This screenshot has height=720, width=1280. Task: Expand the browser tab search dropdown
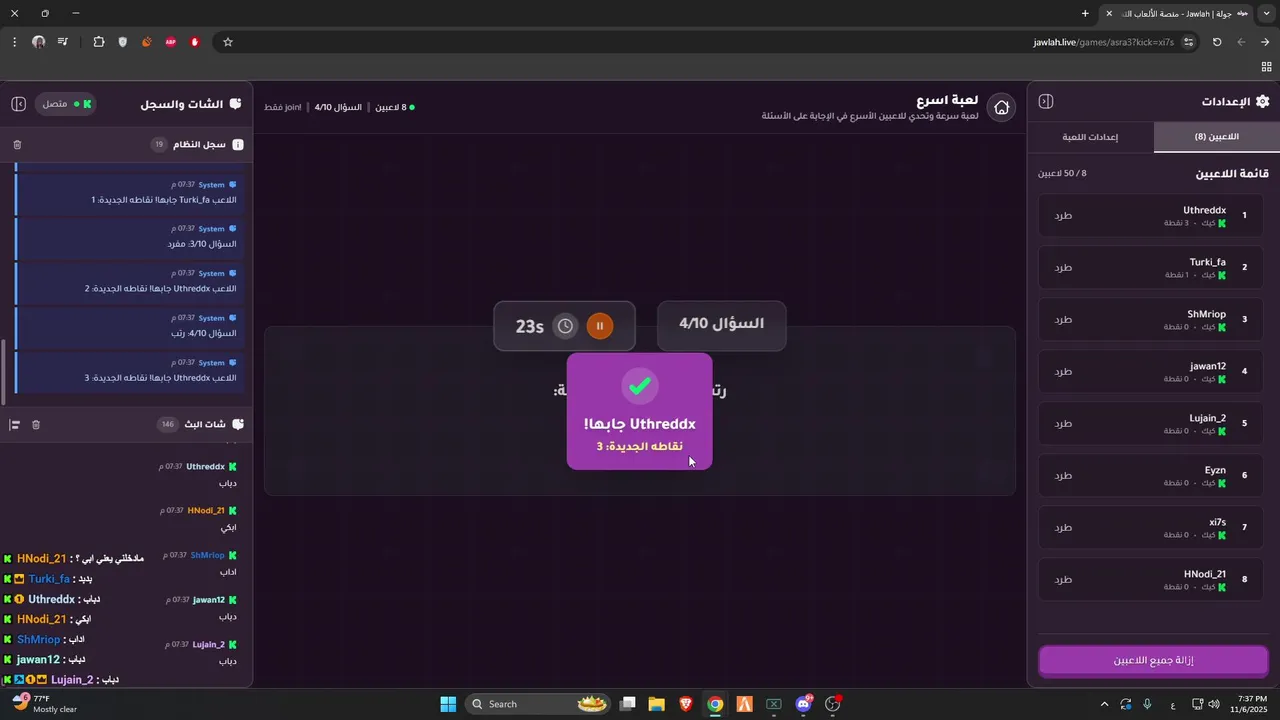coord(1267,13)
